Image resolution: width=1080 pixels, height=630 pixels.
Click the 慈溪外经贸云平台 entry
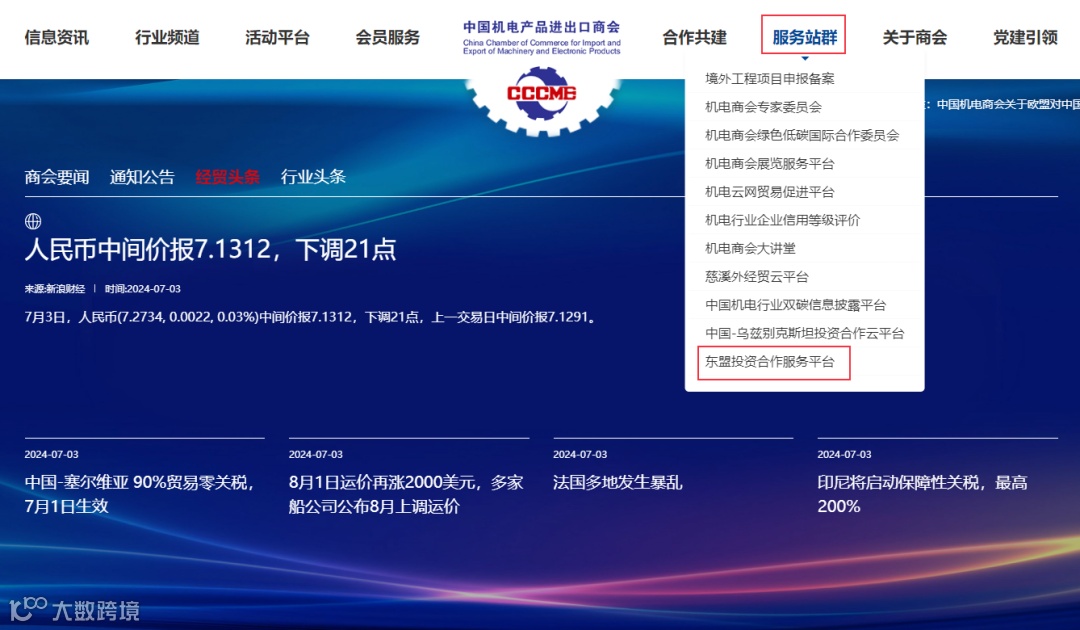[x=755, y=277]
